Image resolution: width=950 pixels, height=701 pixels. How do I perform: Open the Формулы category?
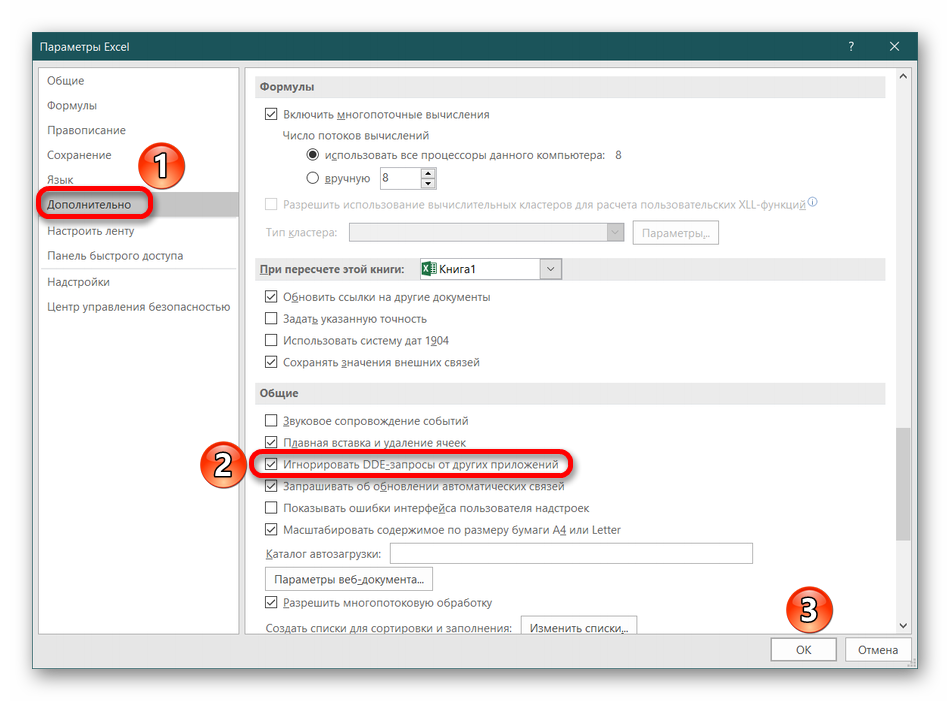[x=72, y=105]
